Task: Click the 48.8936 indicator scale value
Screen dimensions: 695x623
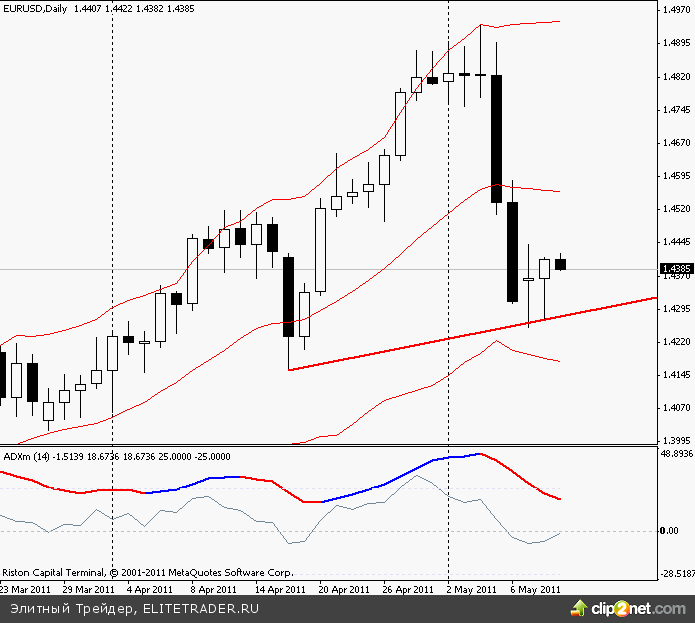Action: tap(677, 454)
